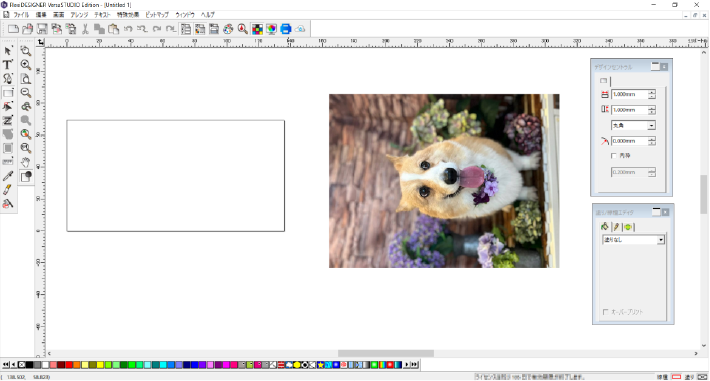
Task: Click the horizontal scrollbar thumb
Action: 386,353
